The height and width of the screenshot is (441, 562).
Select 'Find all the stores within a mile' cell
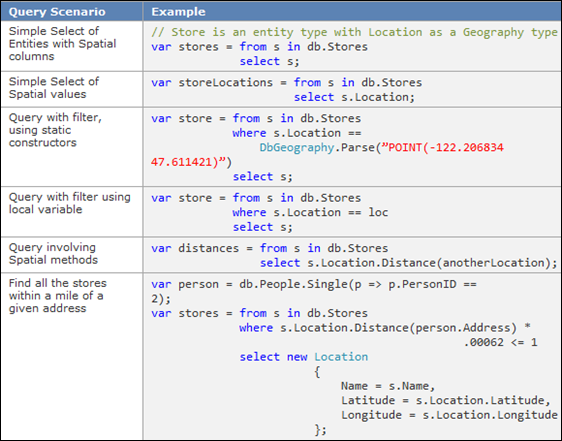(72, 357)
